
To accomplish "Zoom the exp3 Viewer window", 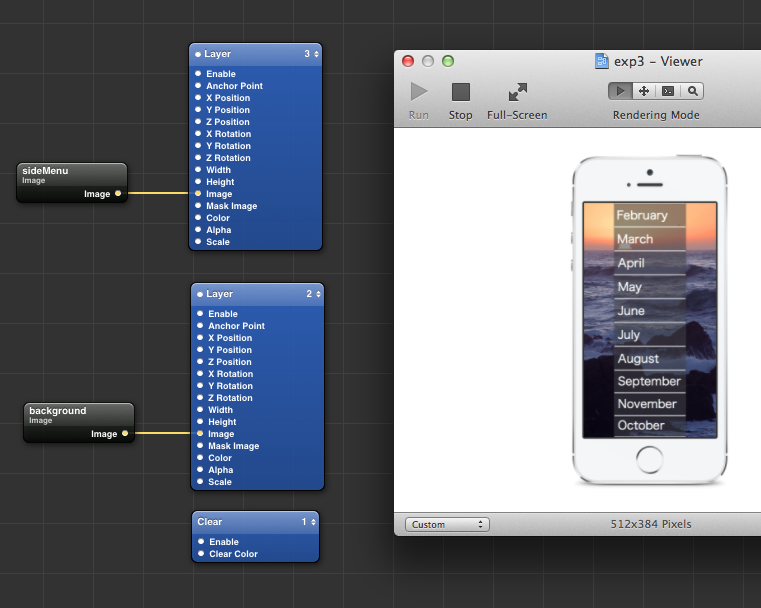I will (x=448, y=61).
